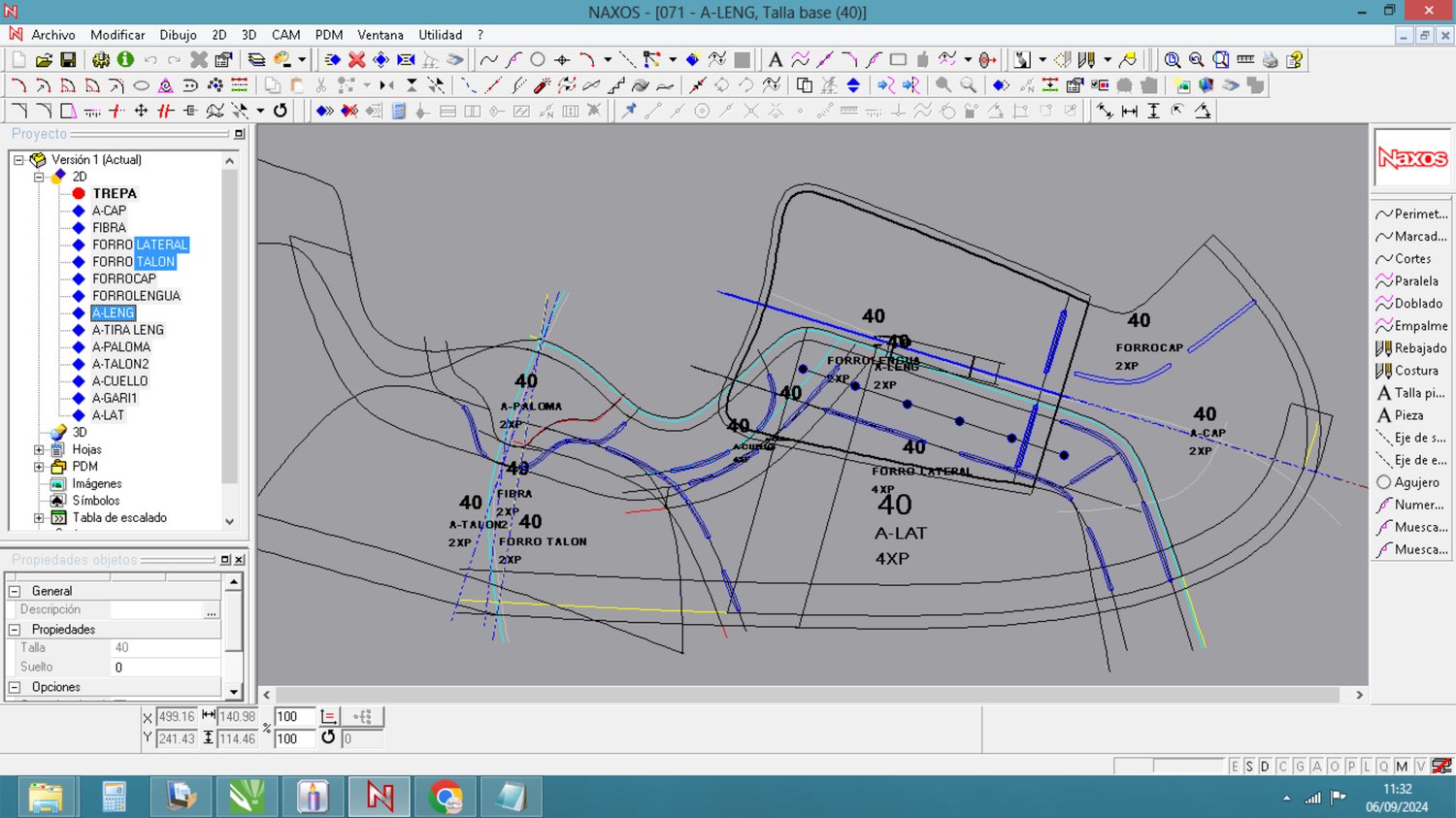Viewport: 1456px width, 818px height.
Task: Click the pushpin icon in third toolbar
Action: point(629,111)
